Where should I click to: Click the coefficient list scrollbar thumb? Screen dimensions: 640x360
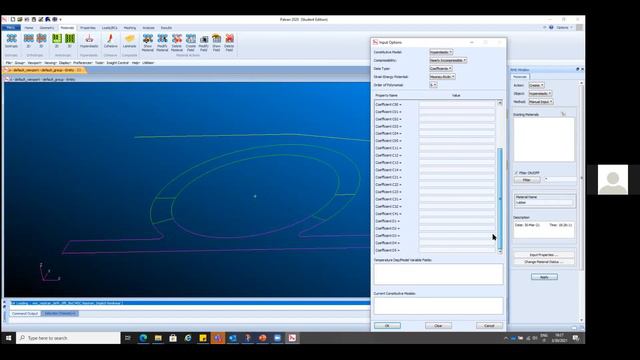click(500, 199)
